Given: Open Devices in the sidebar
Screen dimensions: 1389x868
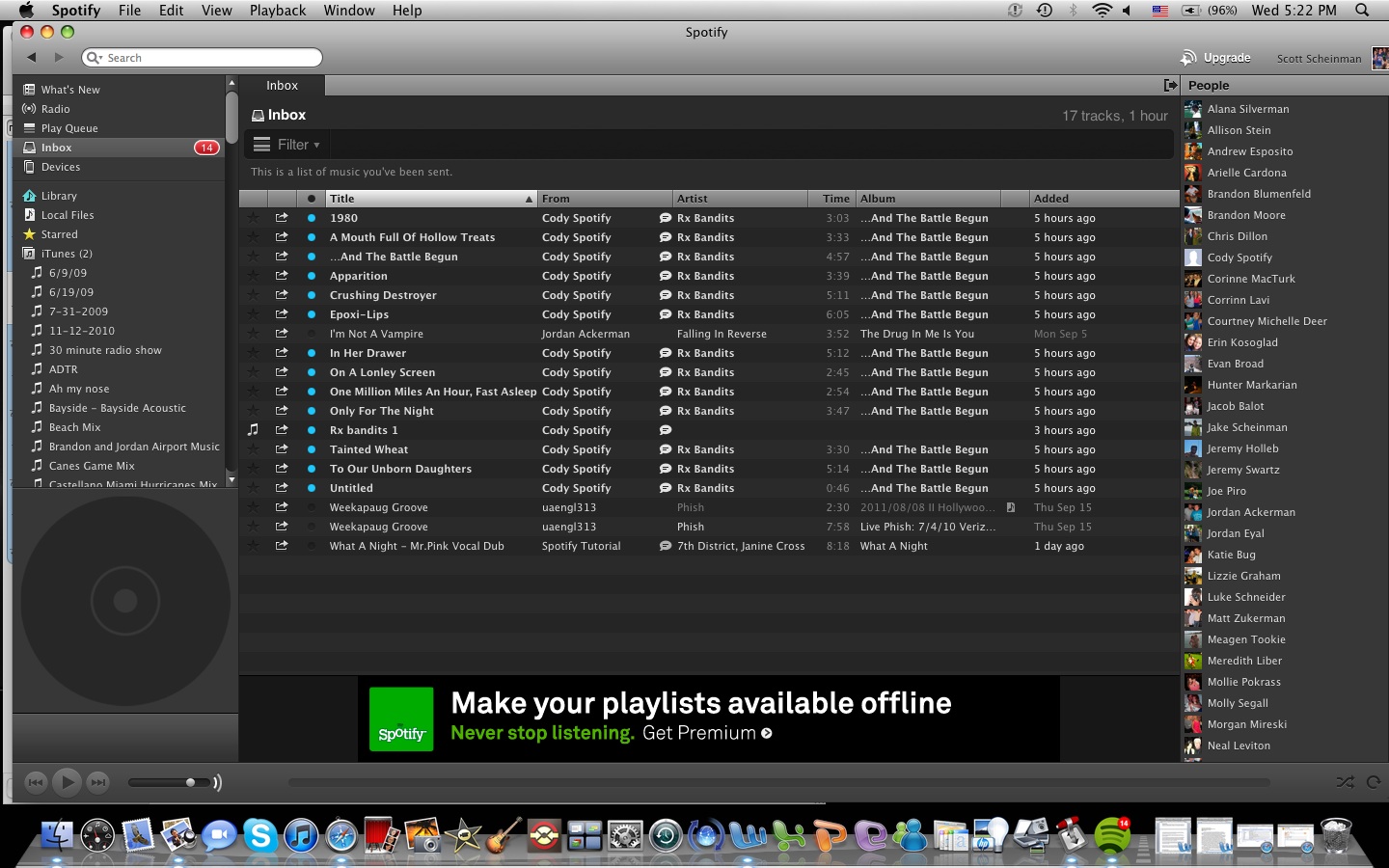Looking at the screenshot, I should click(x=61, y=167).
